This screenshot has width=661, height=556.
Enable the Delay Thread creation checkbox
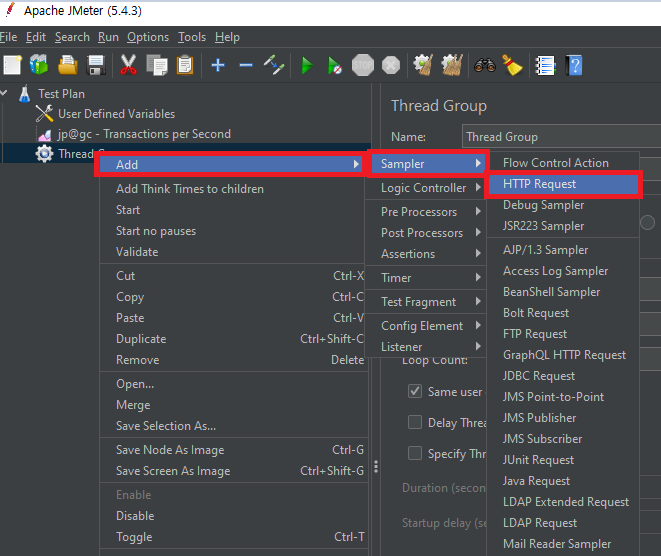tap(415, 422)
